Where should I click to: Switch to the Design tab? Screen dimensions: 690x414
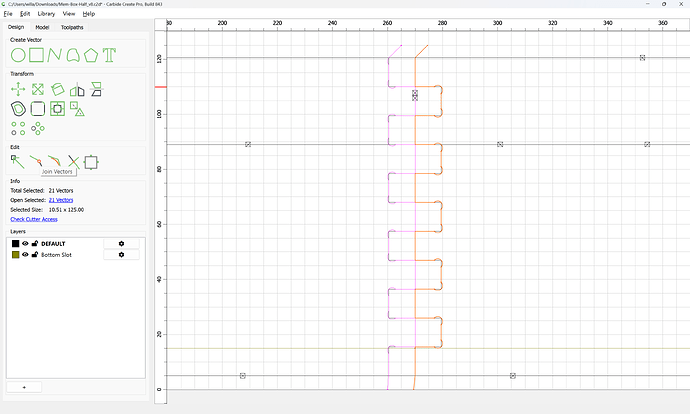(16, 27)
